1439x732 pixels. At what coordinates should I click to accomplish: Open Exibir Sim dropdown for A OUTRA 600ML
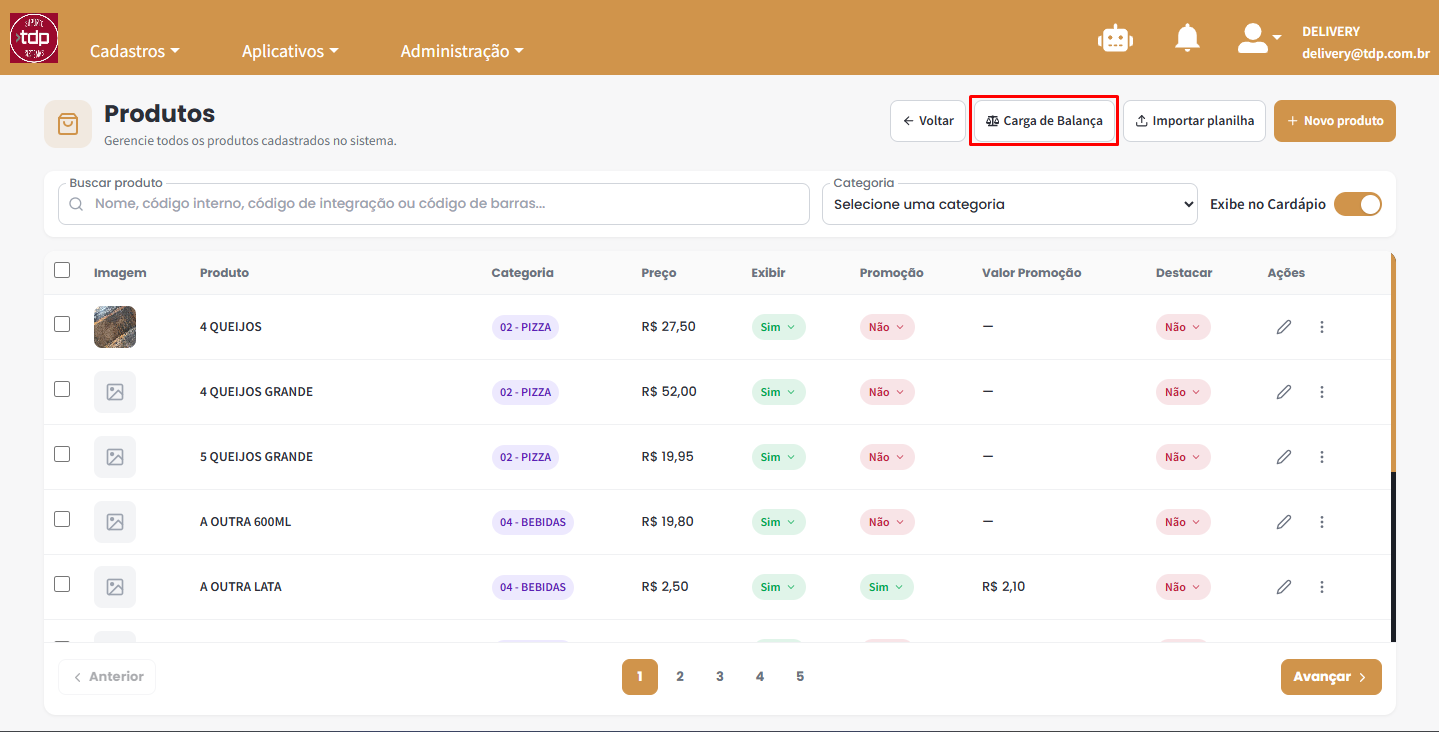tap(778, 522)
